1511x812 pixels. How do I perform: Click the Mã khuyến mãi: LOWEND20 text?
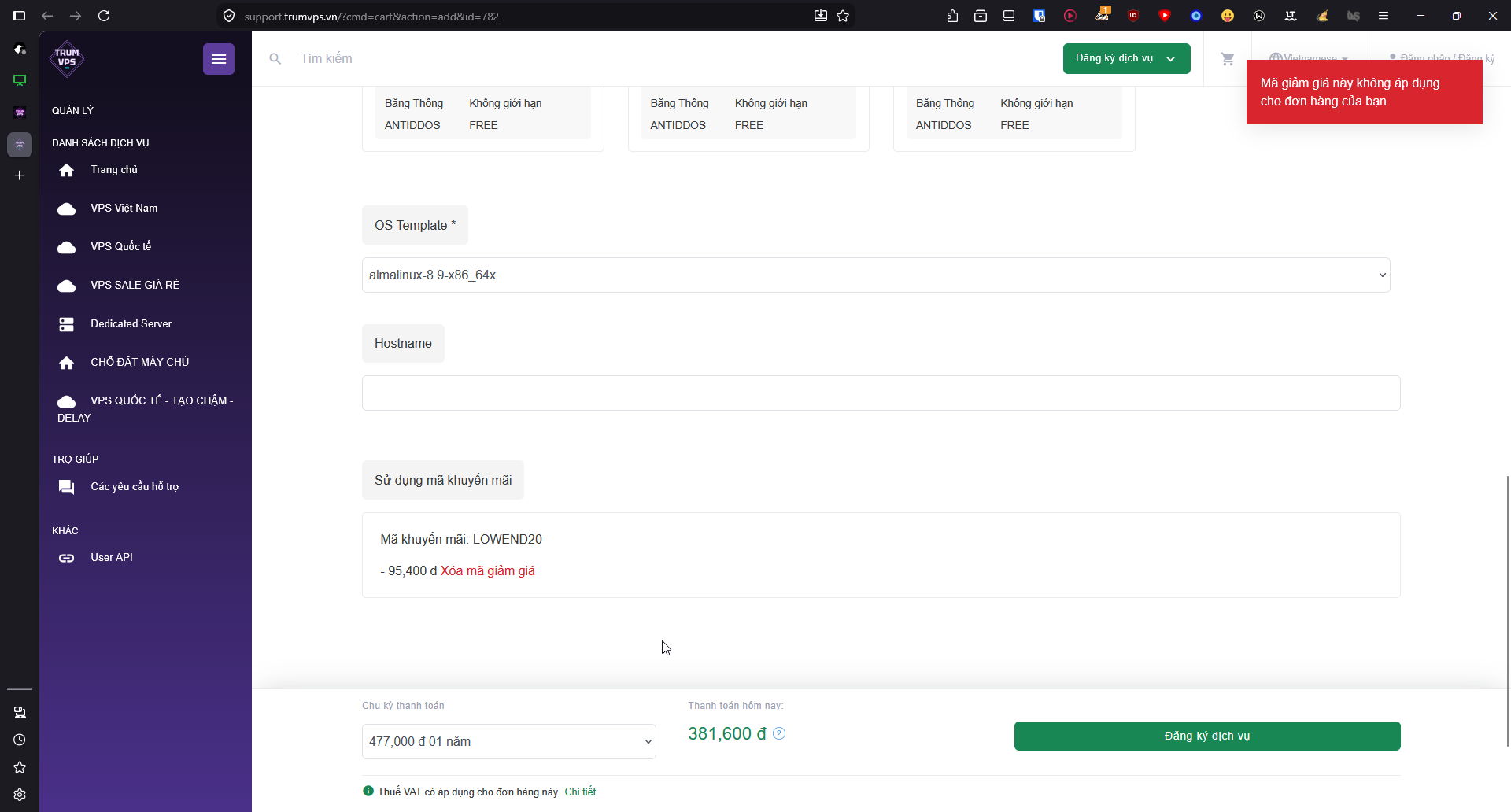point(461,540)
